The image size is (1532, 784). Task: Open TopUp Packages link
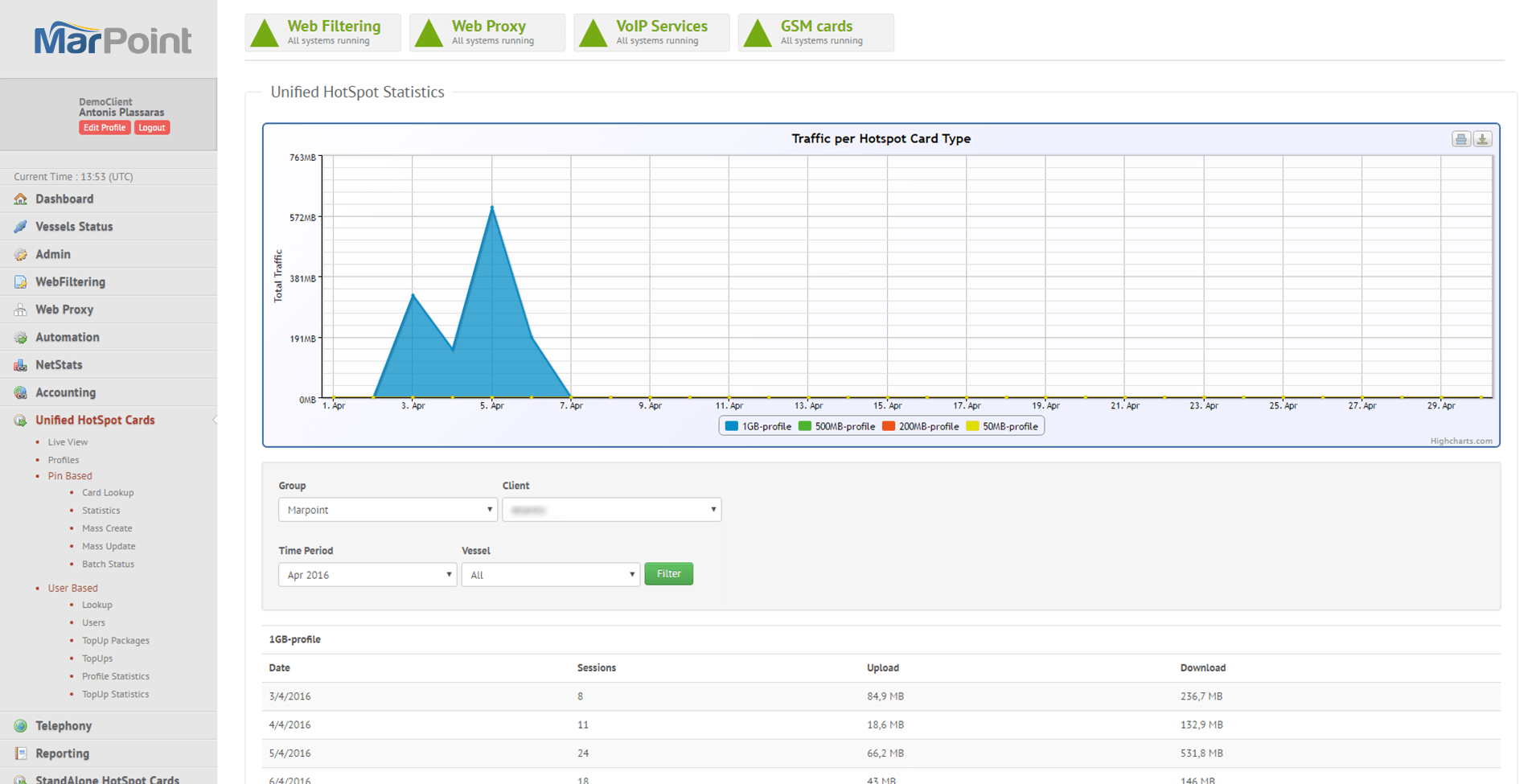(x=116, y=641)
